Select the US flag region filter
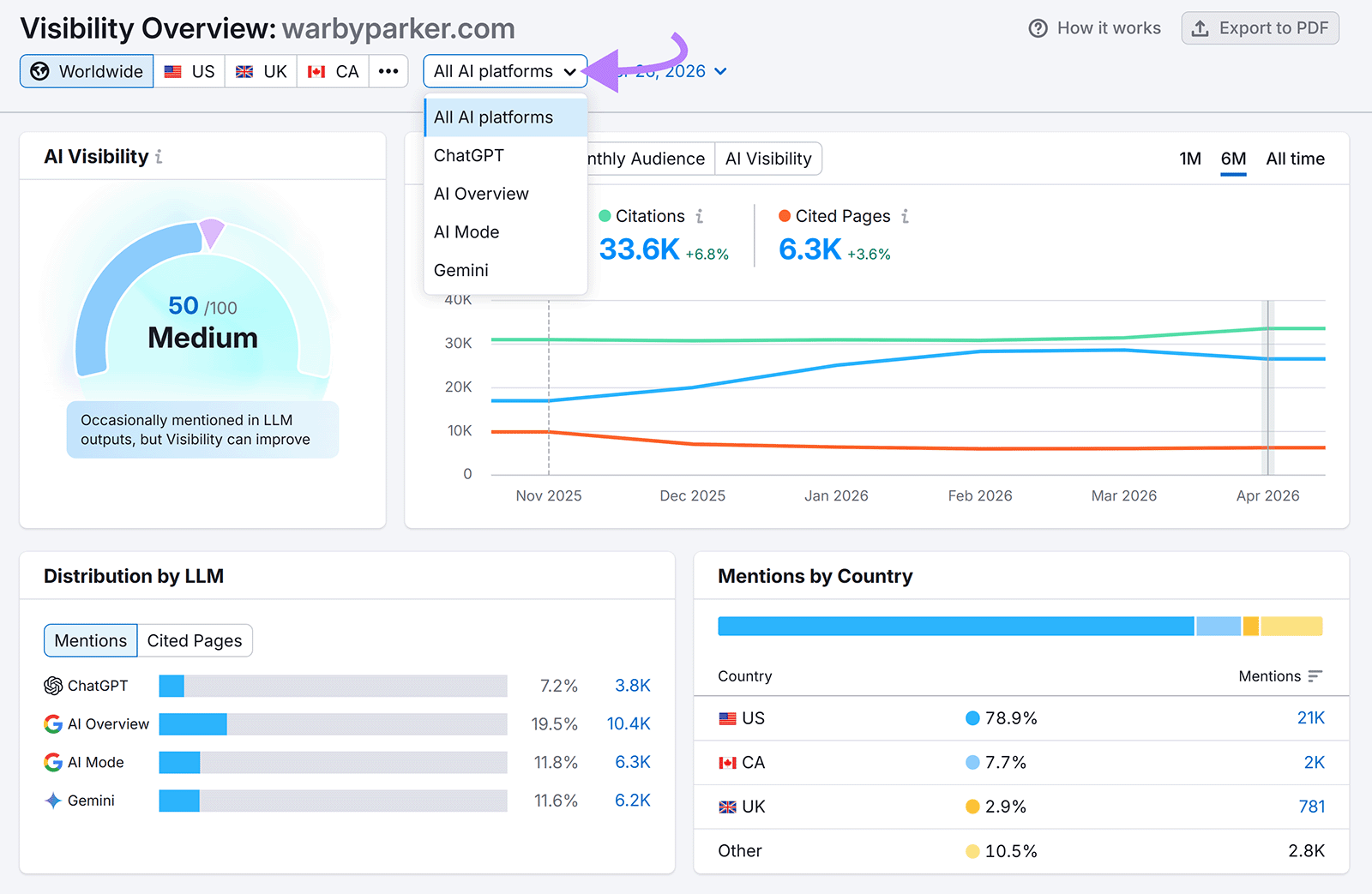The image size is (1372, 894). 190,71
